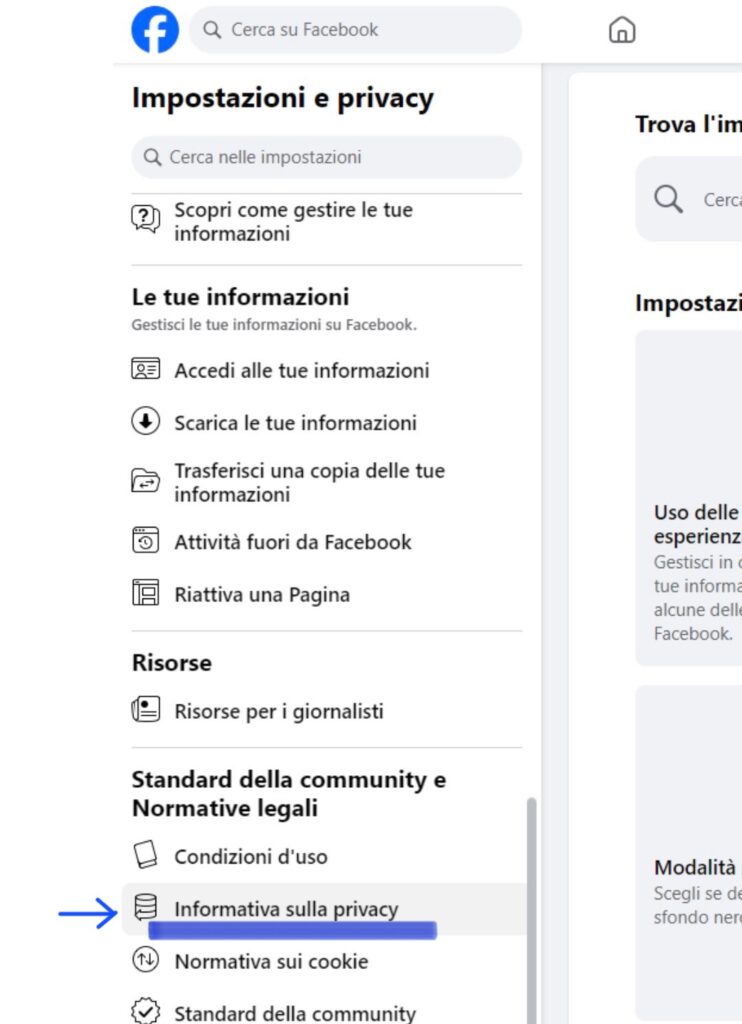Click the 'Attività fuori da Facebook' icon

point(146,542)
